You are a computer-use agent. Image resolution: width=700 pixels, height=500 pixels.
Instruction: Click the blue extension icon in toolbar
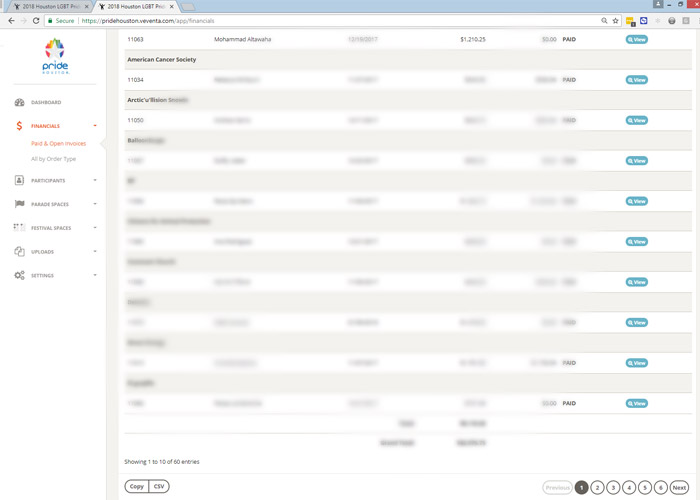coord(643,21)
